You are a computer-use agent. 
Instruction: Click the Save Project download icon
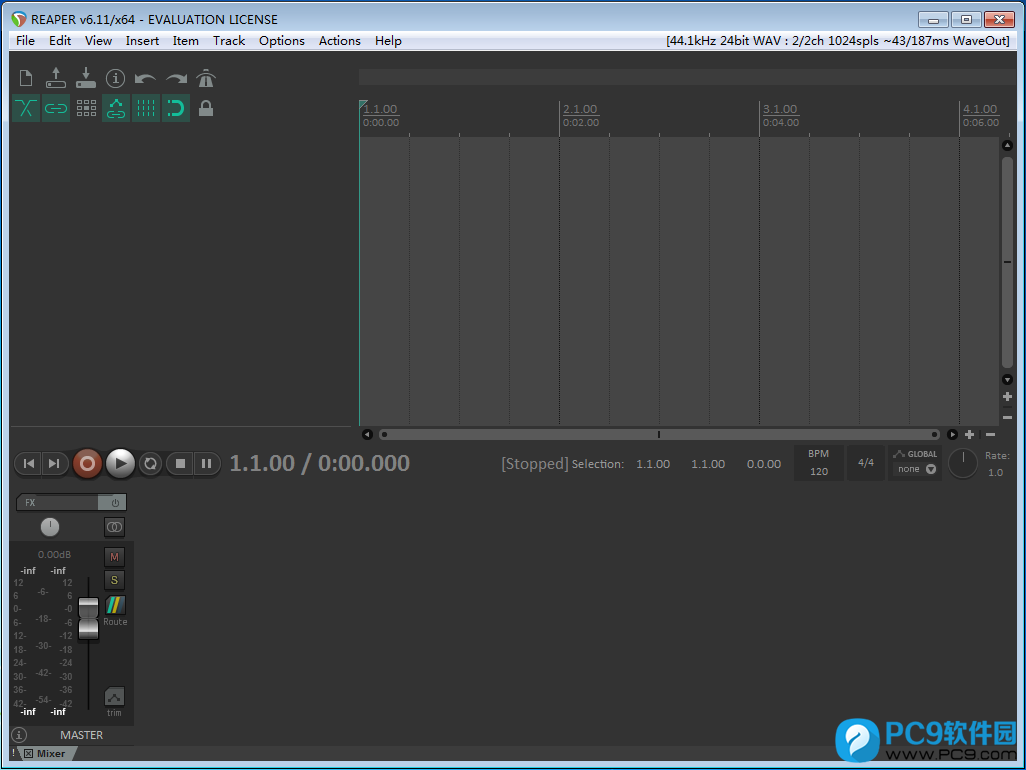86,79
